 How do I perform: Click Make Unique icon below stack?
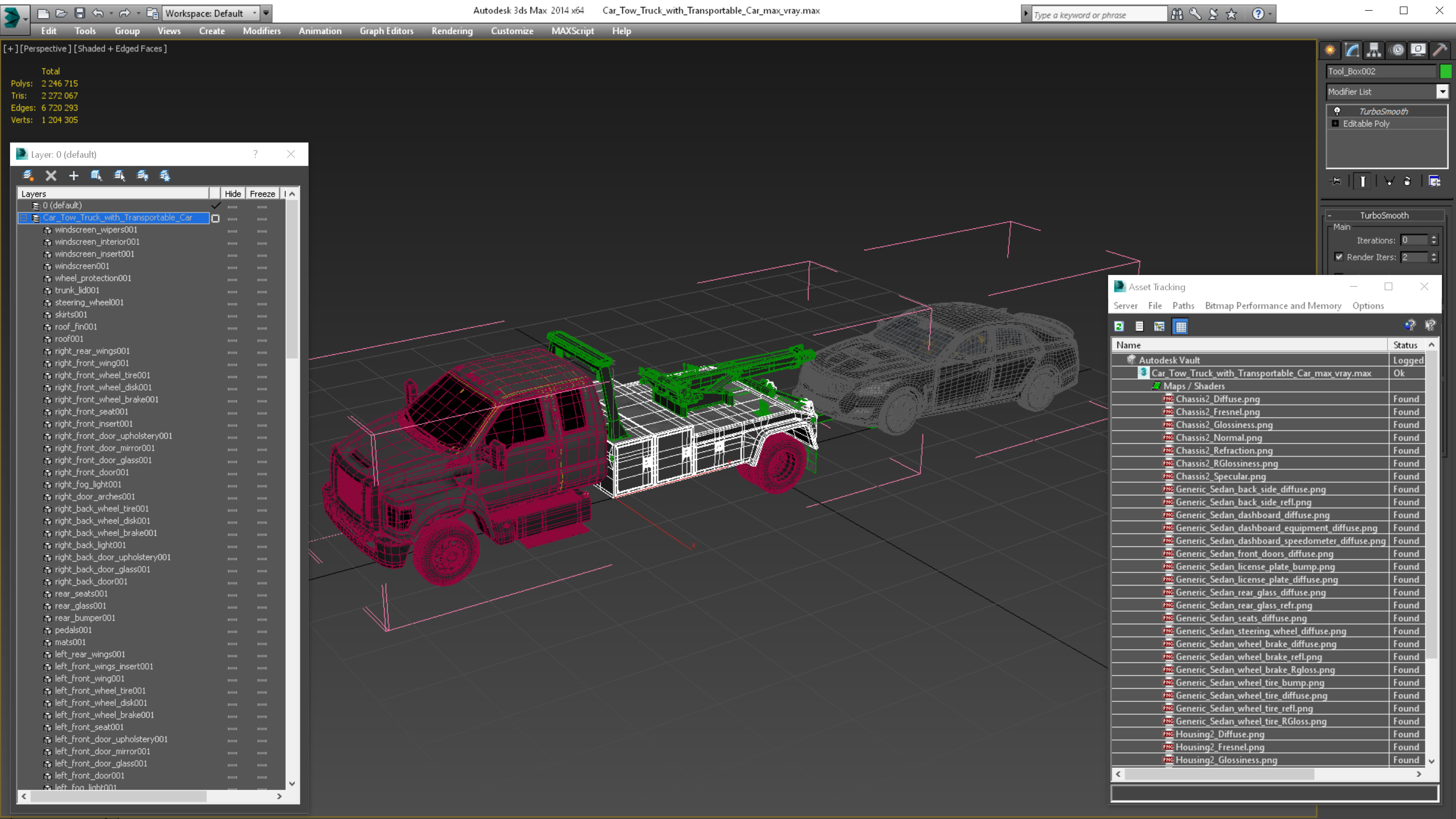tap(1389, 181)
